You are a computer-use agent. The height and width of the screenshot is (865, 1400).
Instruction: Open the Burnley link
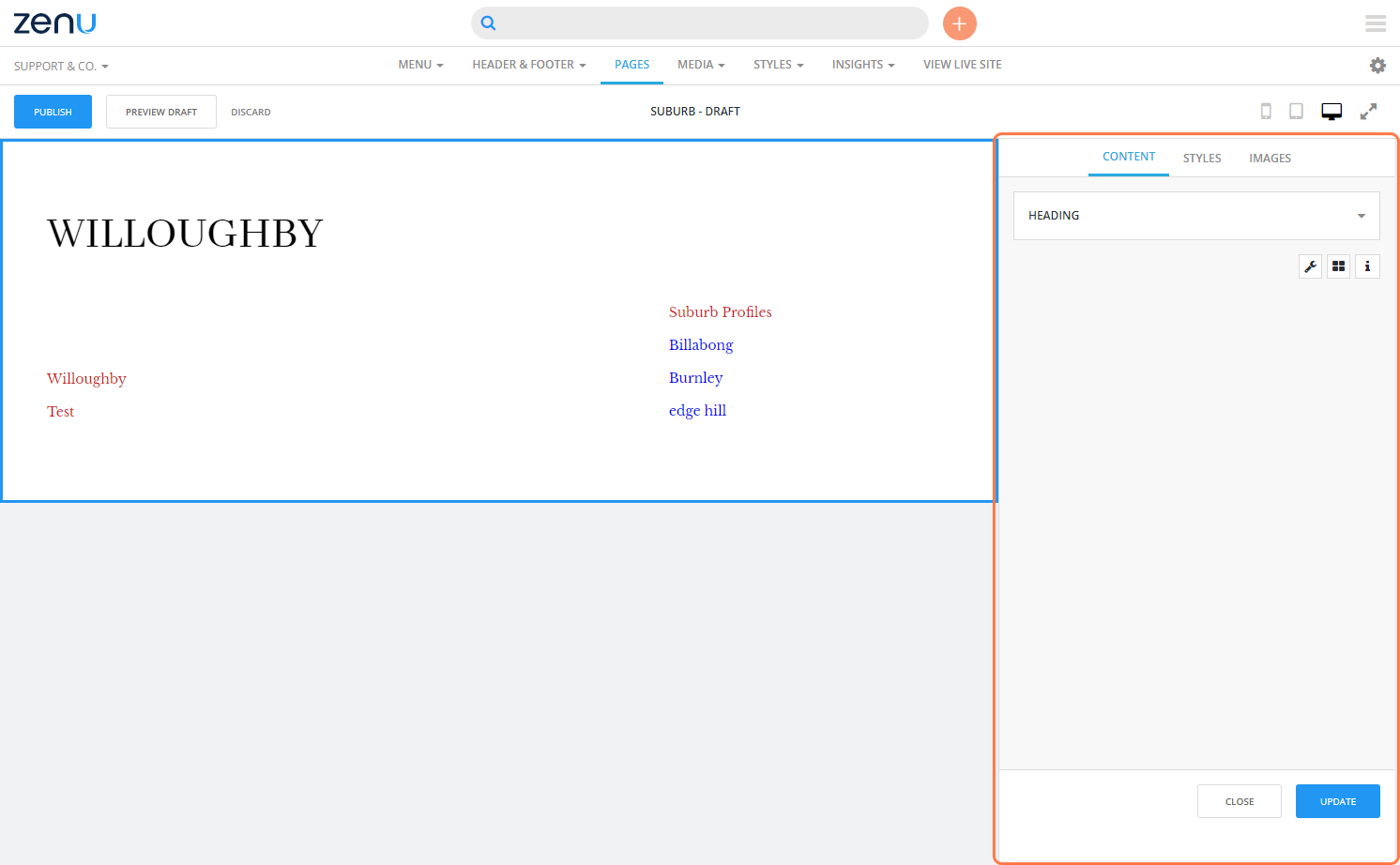(x=695, y=378)
